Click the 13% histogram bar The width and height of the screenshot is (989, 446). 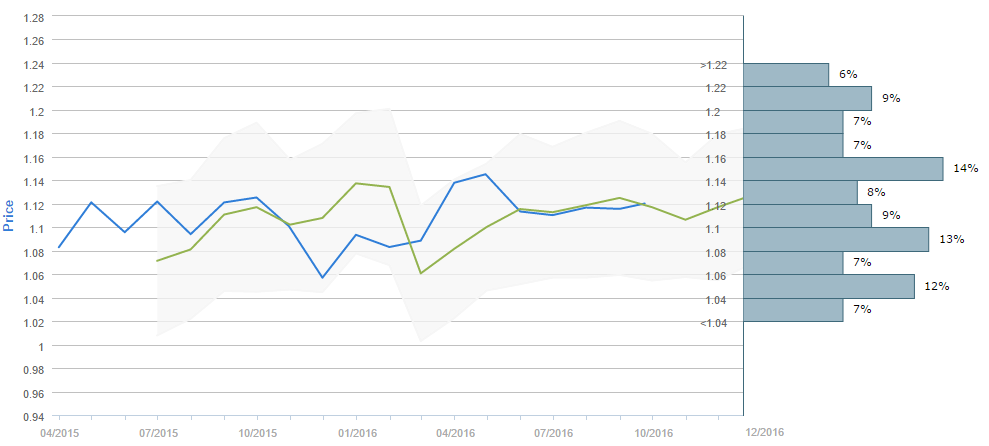[836, 239]
